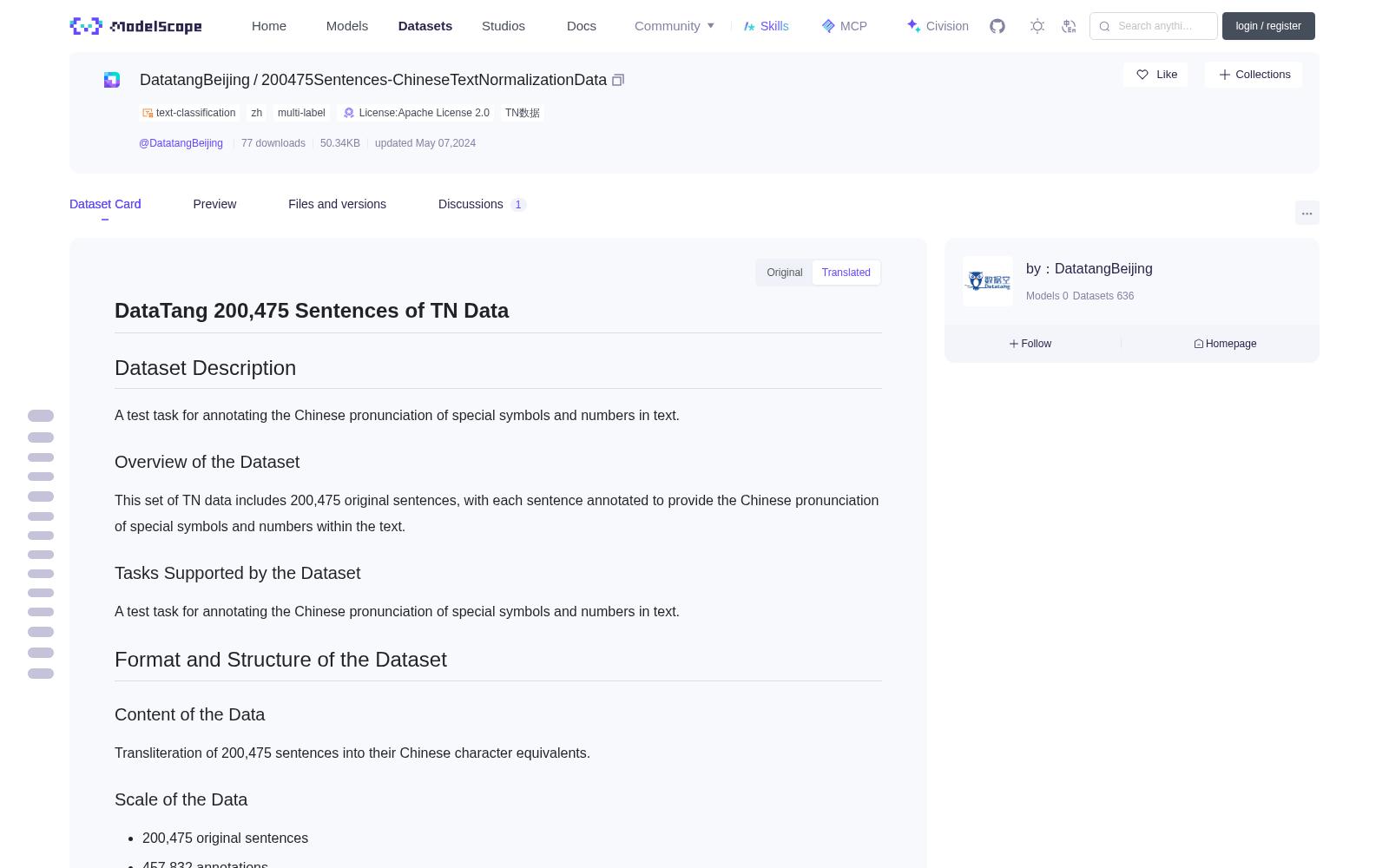Click DatatangBeijing in the dataset title
The image size is (1389, 868).
[194, 80]
